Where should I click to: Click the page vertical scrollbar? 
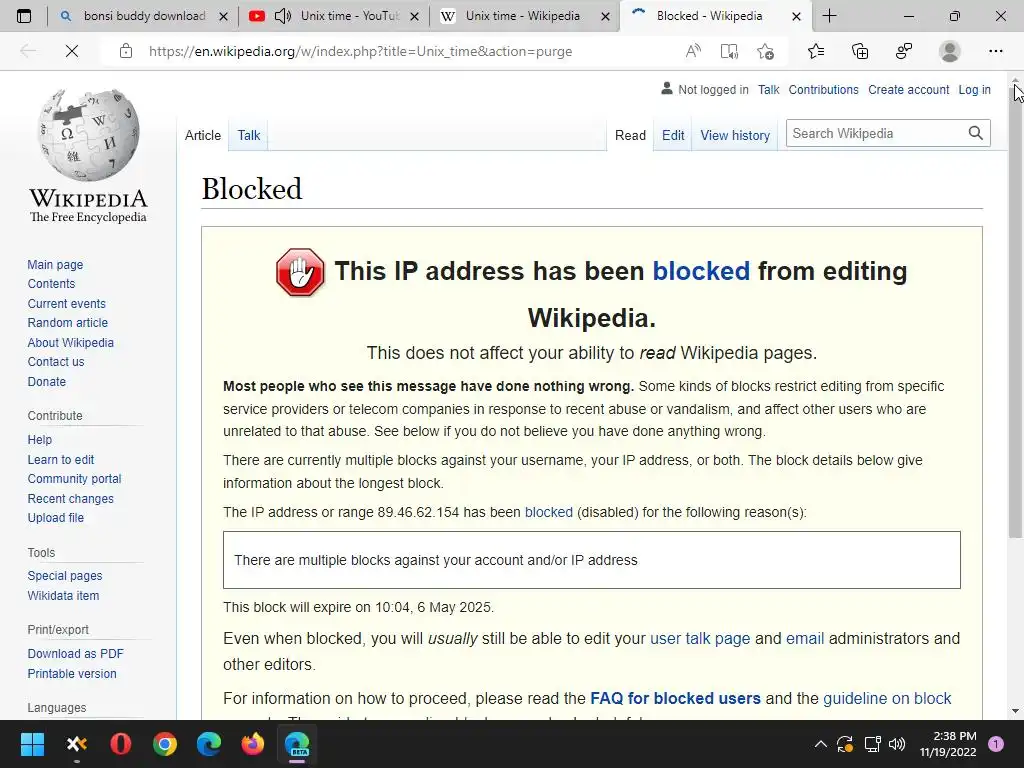click(x=1016, y=313)
